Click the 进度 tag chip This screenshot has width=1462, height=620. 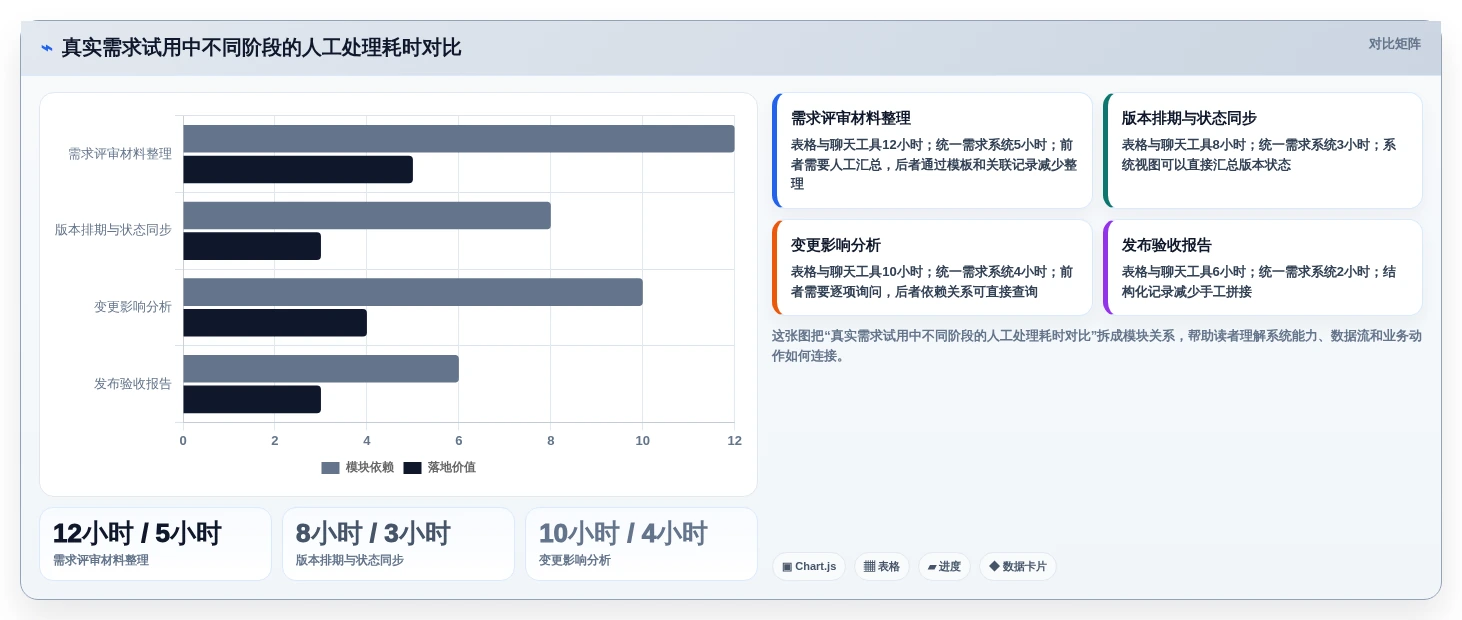(943, 566)
